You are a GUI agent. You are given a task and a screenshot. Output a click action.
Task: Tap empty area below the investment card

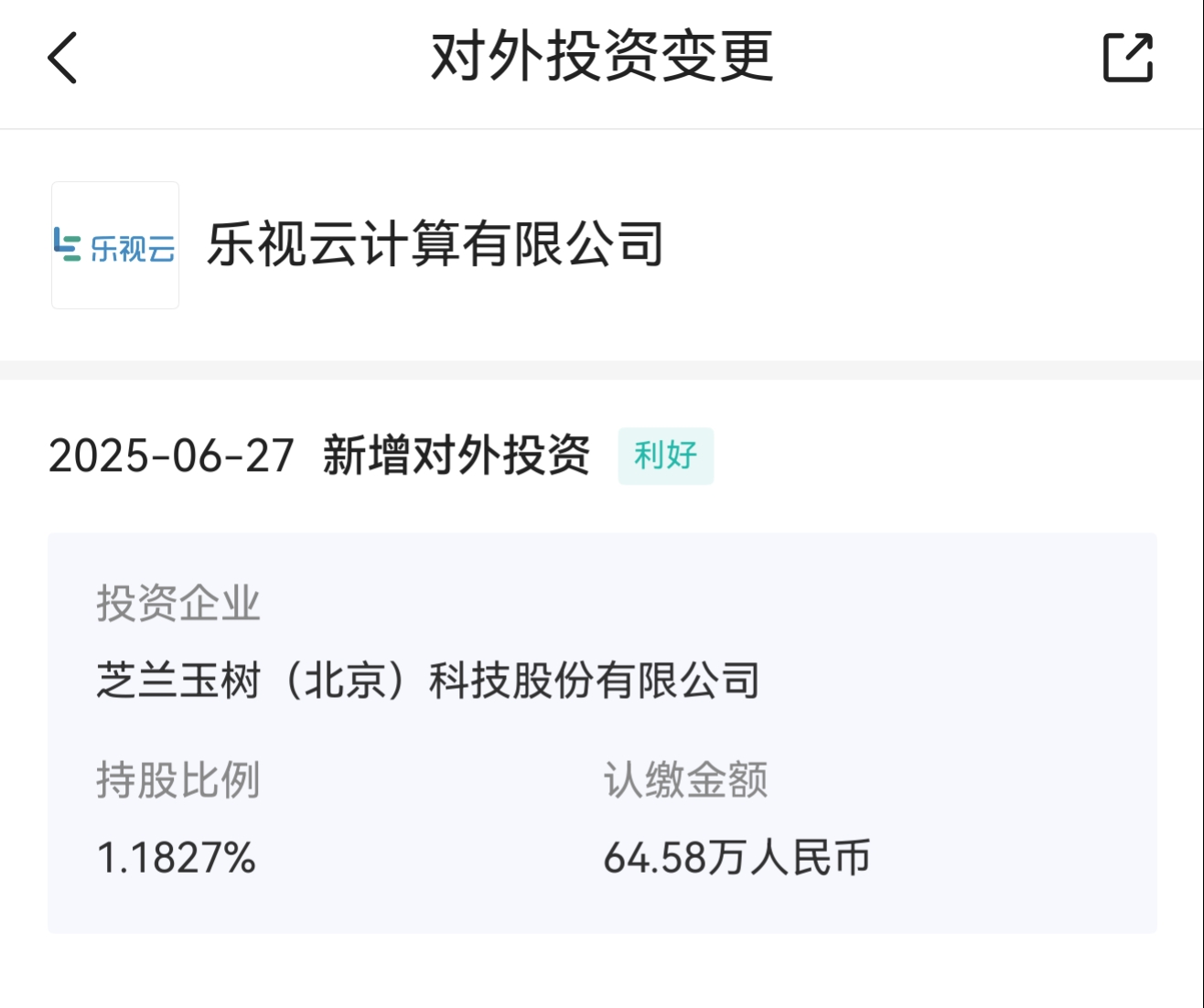(602, 971)
